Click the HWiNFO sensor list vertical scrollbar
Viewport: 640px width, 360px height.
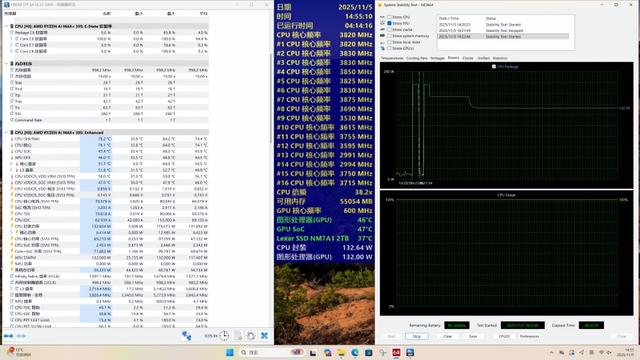tap(271, 98)
